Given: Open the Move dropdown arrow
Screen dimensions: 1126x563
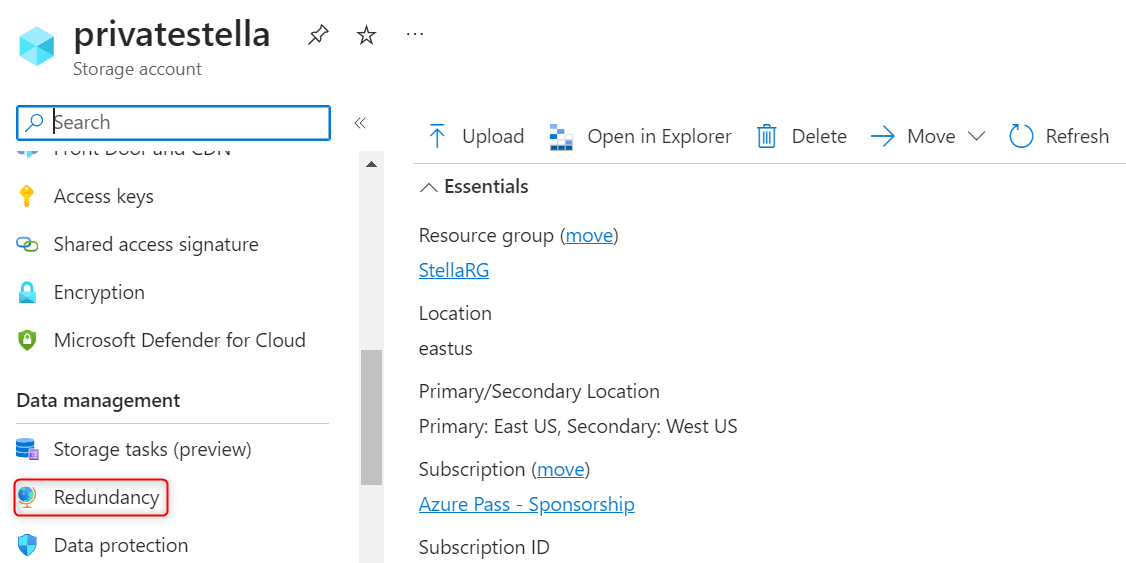Looking at the screenshot, I should [977, 136].
